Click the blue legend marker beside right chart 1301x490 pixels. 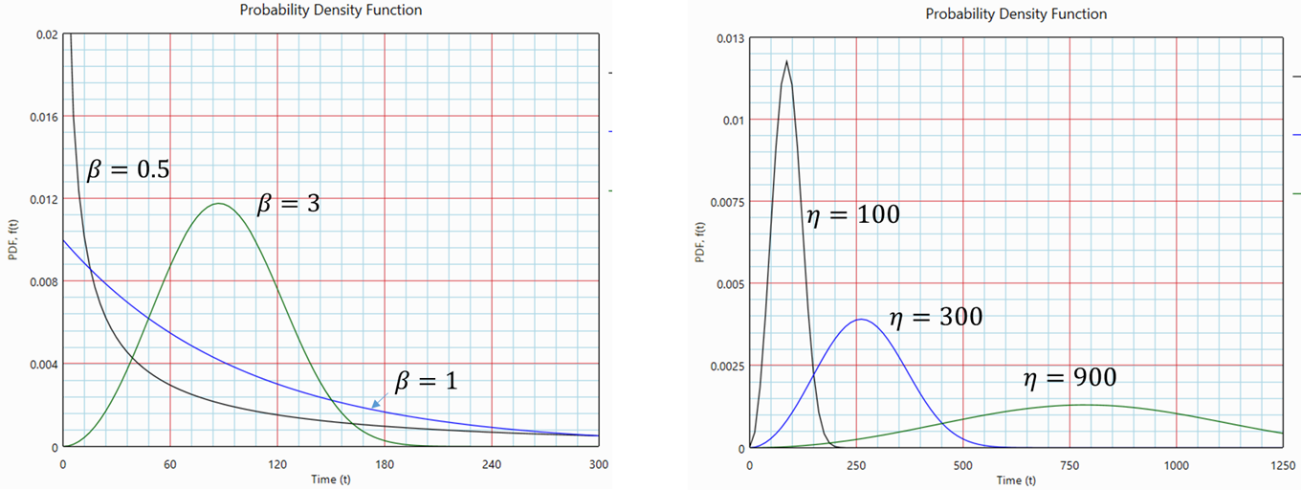[1296, 134]
